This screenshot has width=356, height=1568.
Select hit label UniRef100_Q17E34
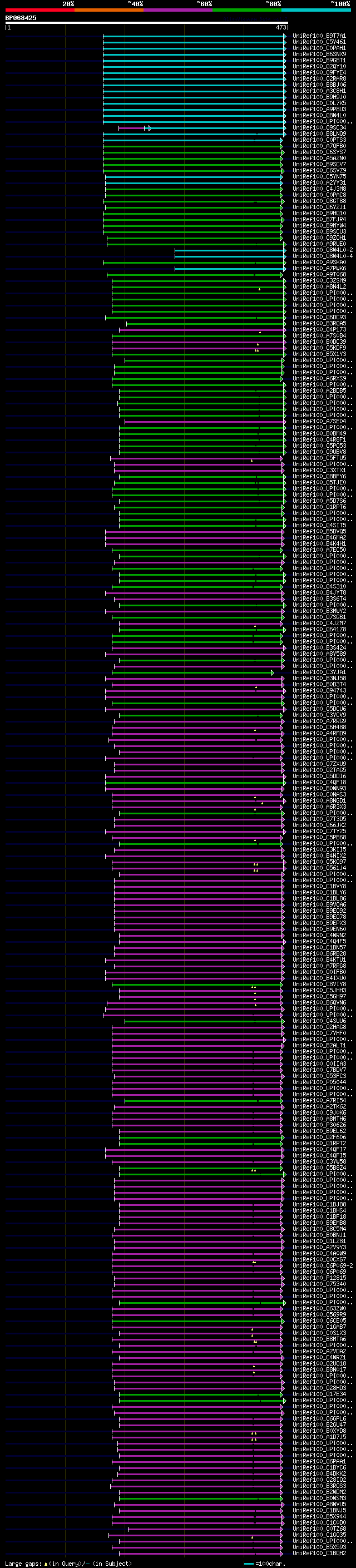319,1394
